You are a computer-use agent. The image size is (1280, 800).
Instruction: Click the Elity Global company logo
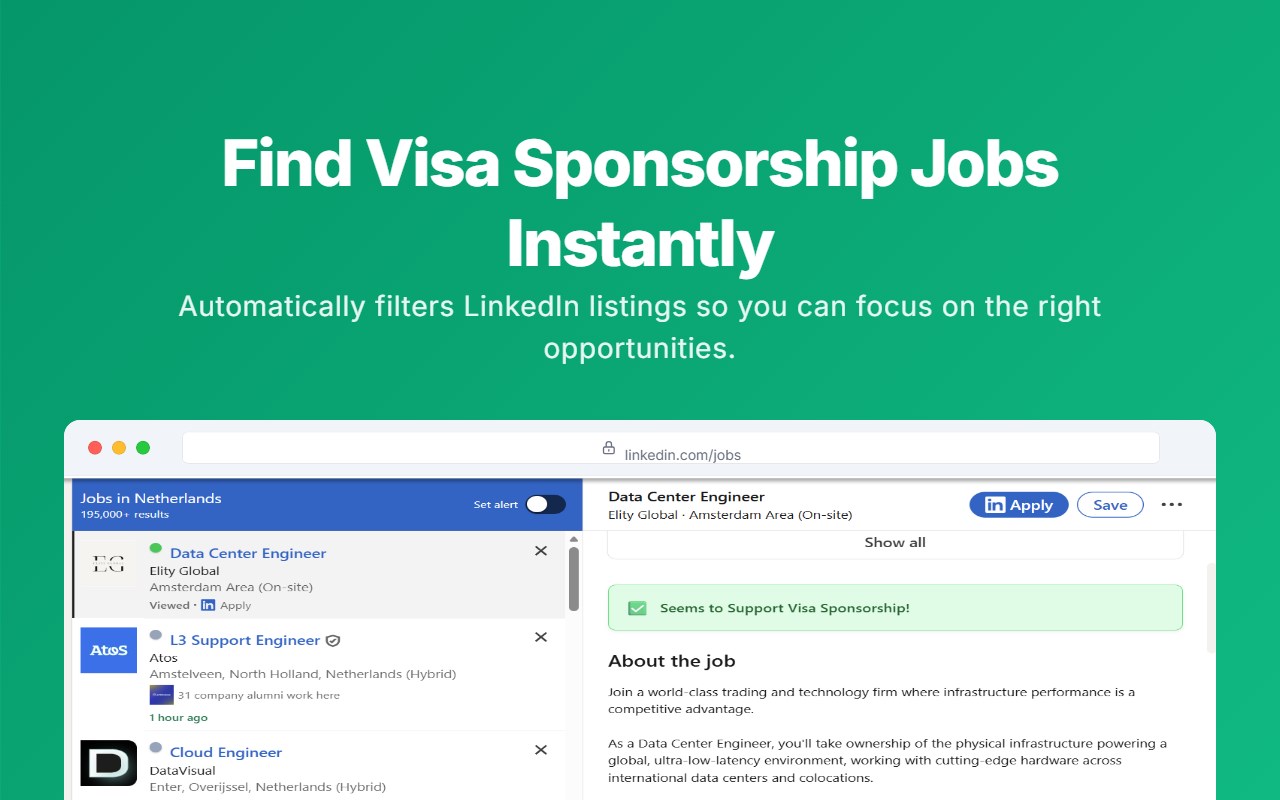[x=108, y=565]
